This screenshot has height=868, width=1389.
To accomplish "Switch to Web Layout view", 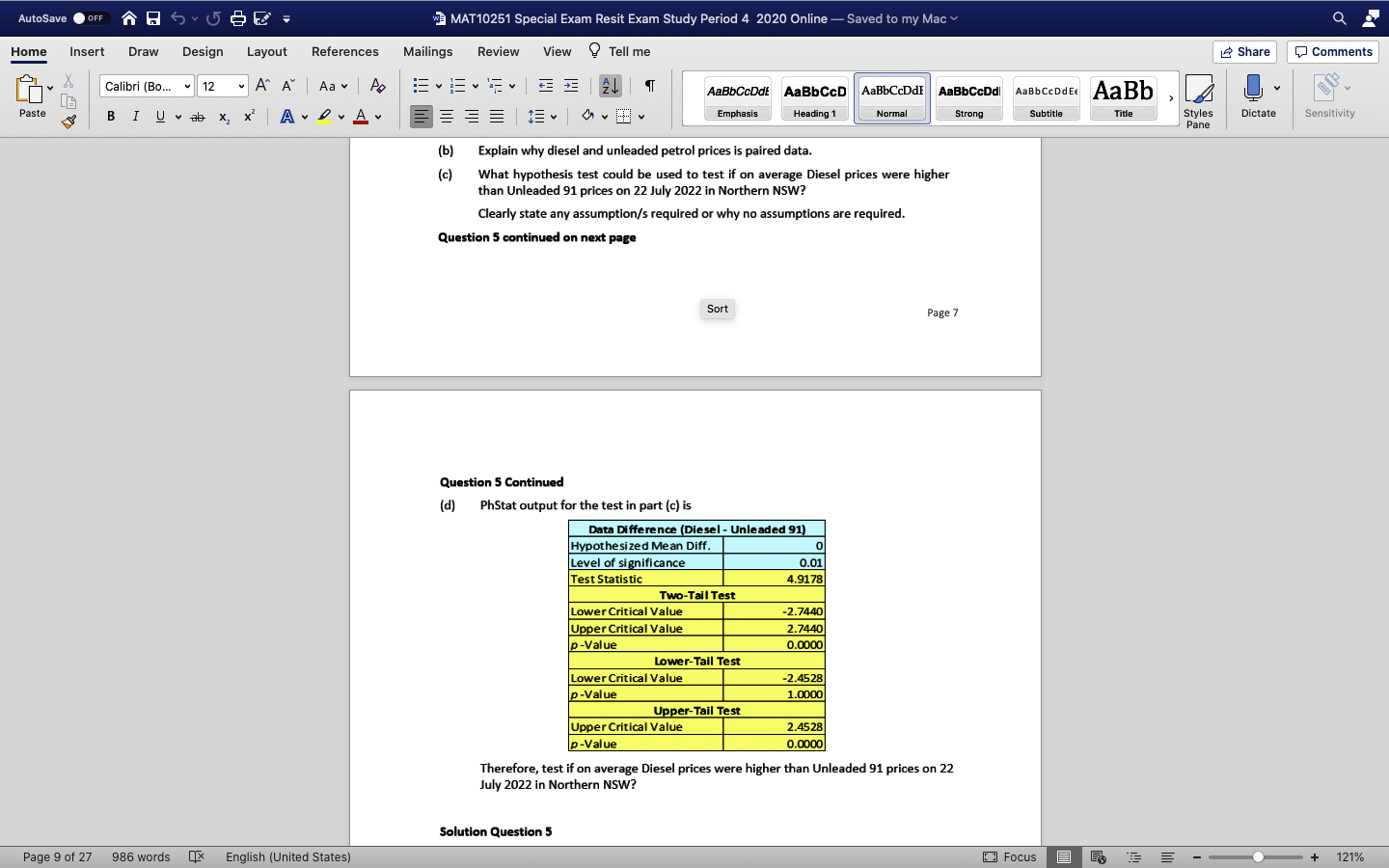I will tap(1097, 856).
